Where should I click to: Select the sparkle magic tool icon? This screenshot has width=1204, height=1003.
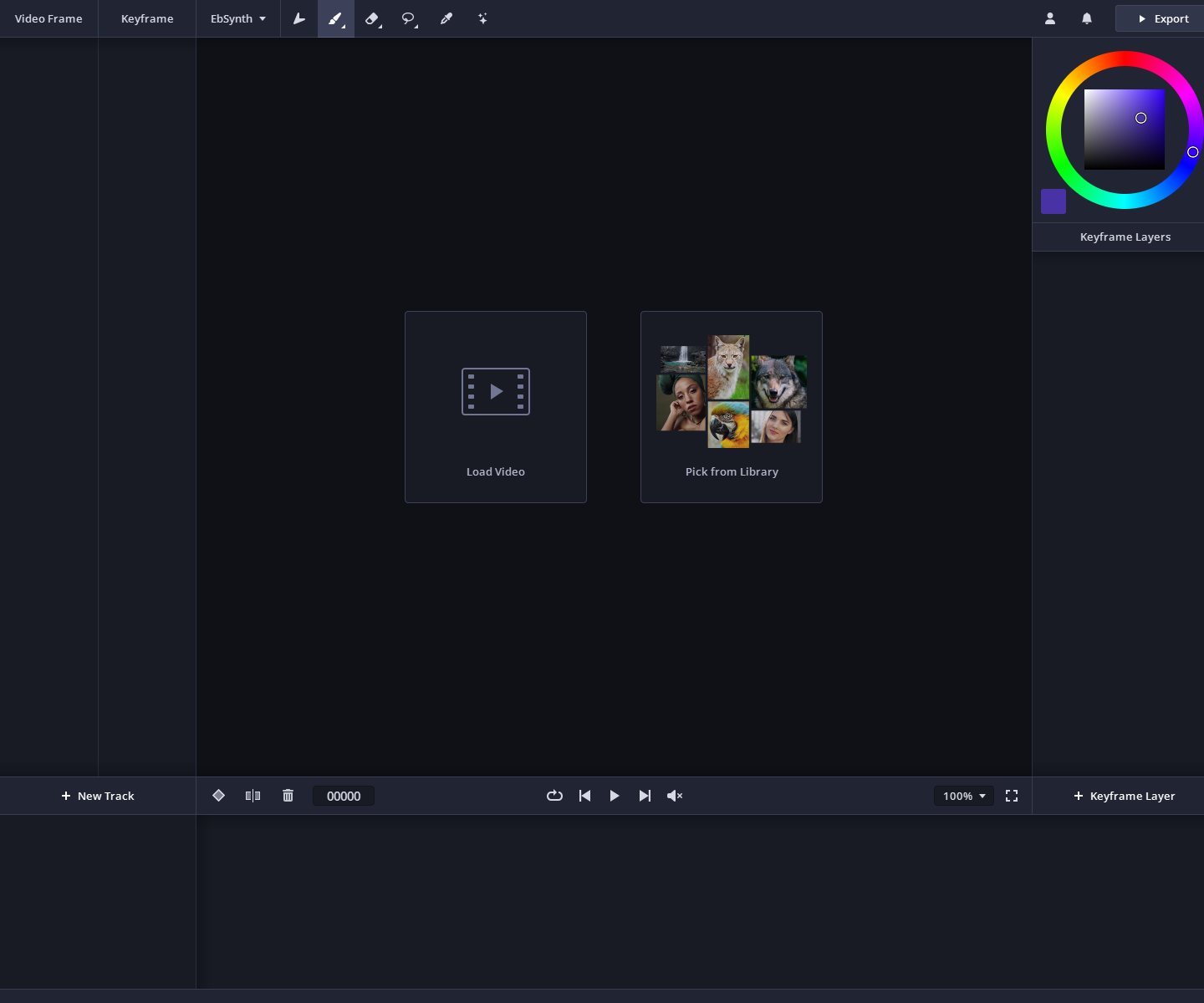click(x=482, y=18)
